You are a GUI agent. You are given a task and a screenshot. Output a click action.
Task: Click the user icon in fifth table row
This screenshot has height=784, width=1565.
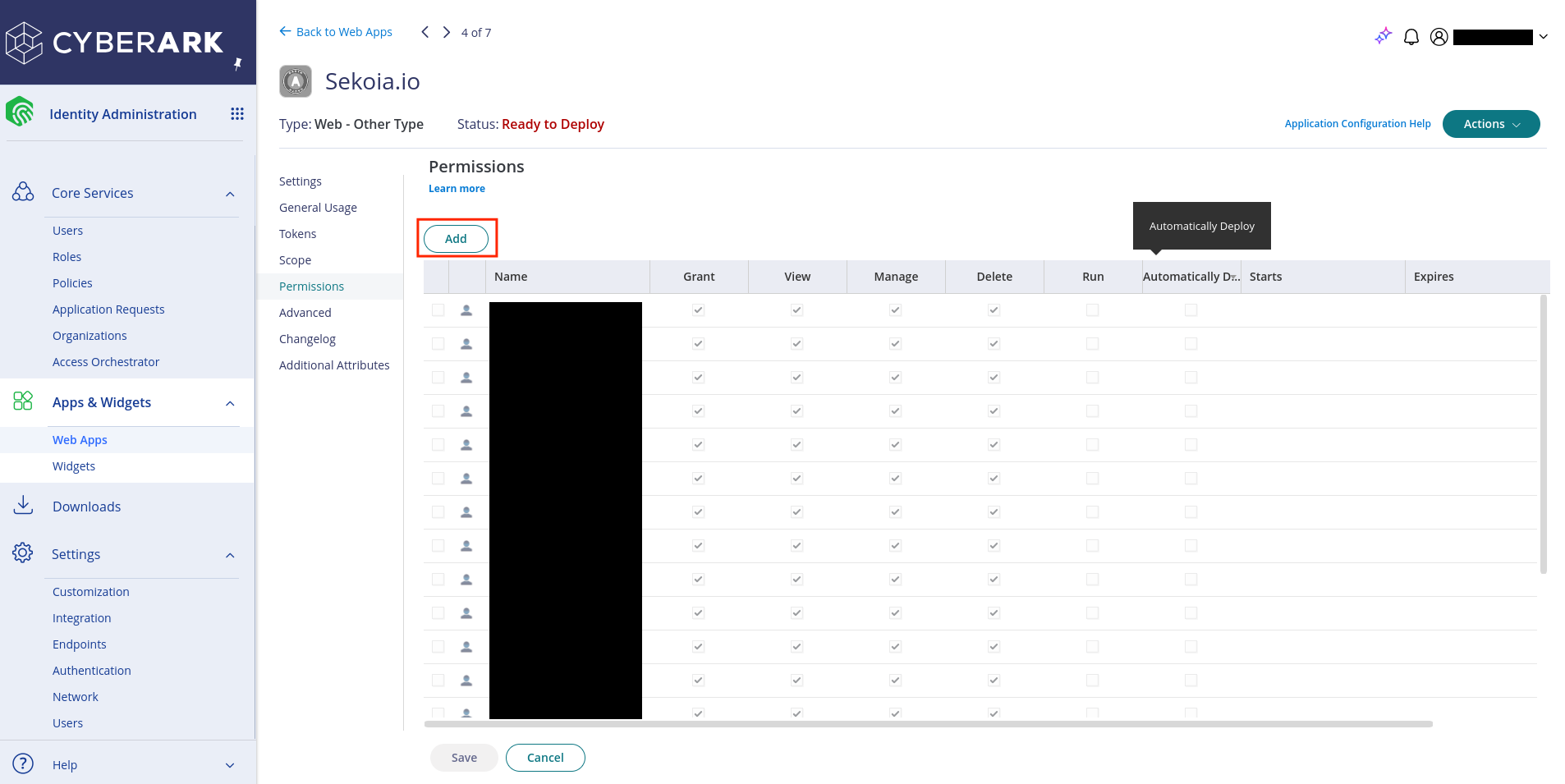click(466, 445)
